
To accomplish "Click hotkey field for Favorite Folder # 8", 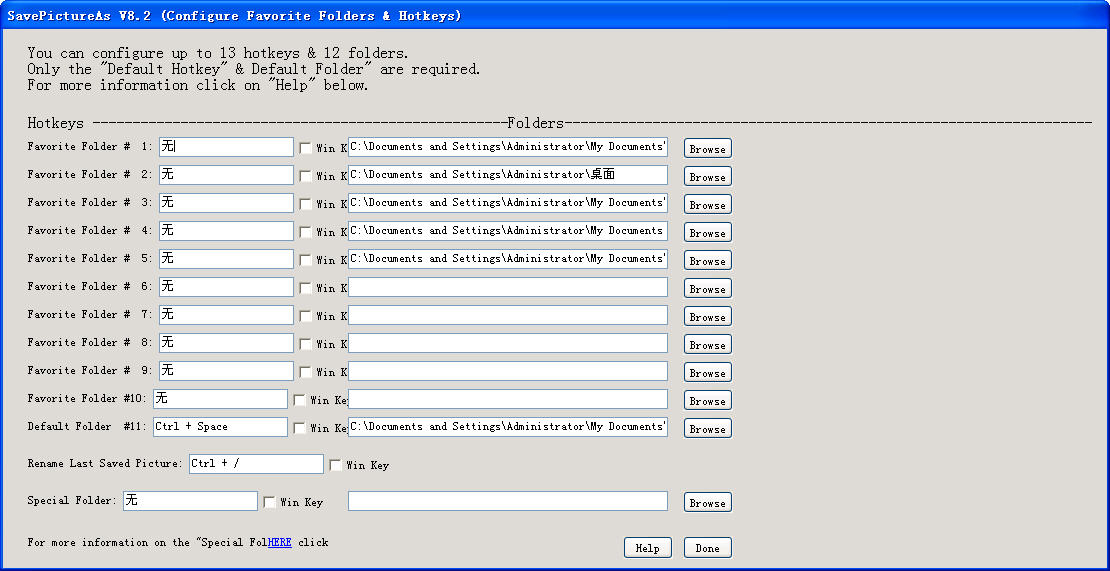I will coord(227,342).
